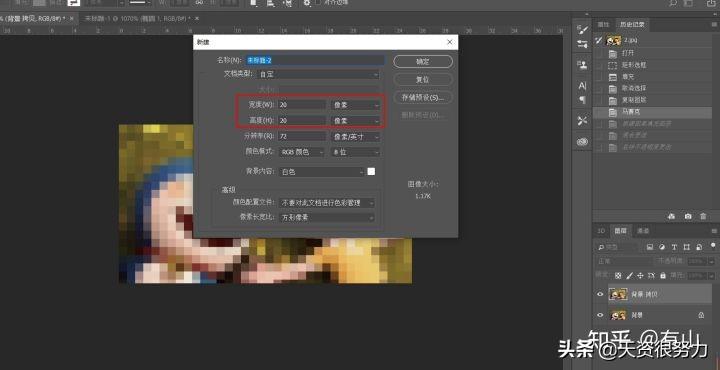
Task: Click the white background color swatch
Action: (x=371, y=171)
